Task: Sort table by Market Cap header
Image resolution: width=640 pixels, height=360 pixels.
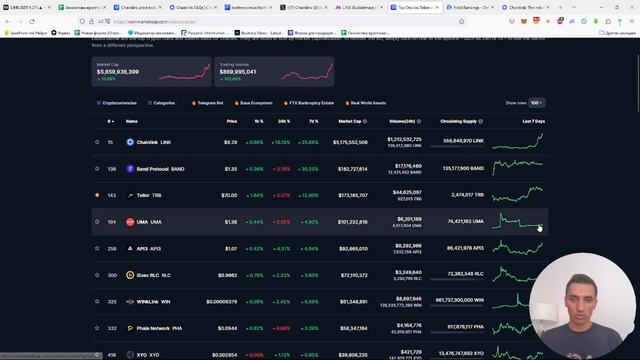Action: click(x=350, y=121)
